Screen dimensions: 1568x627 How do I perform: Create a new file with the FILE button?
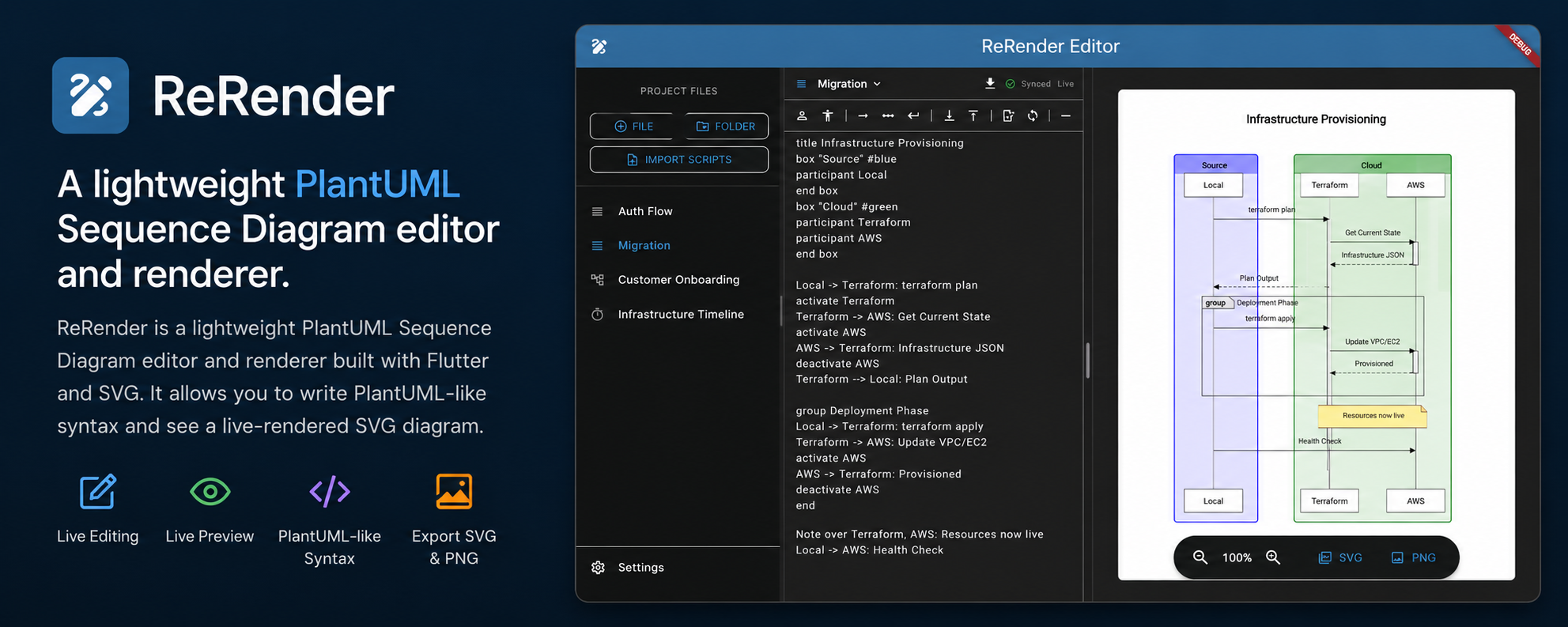pyautogui.click(x=633, y=127)
